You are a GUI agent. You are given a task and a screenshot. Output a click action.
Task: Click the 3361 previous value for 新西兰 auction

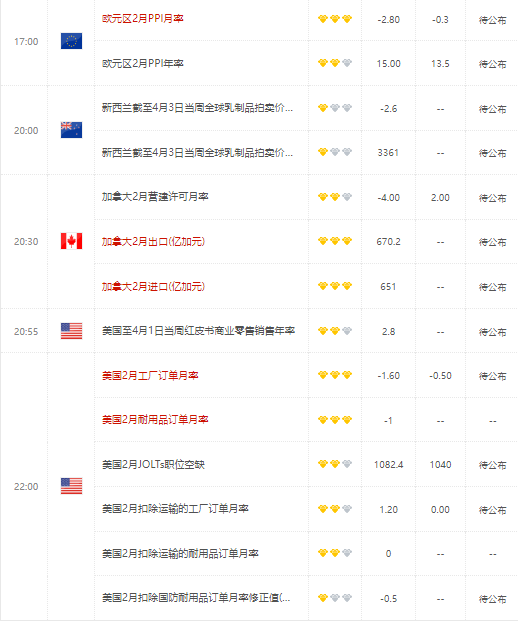click(388, 153)
